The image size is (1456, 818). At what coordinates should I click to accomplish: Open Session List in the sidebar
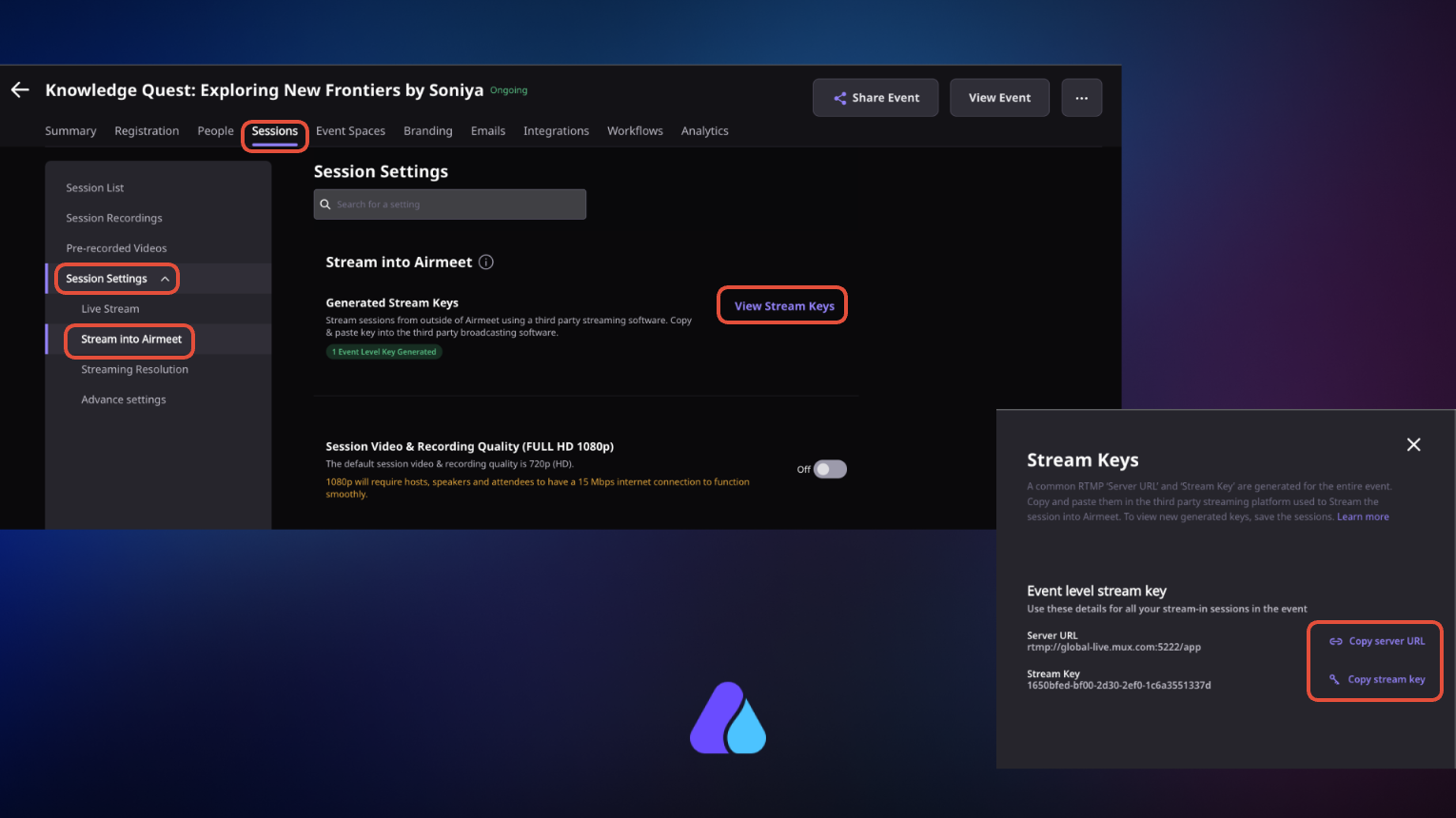[x=95, y=188]
